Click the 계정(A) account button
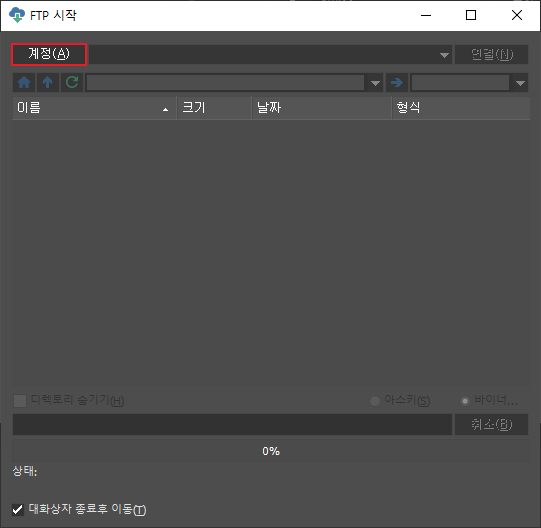The height and width of the screenshot is (528, 541). (x=49, y=54)
